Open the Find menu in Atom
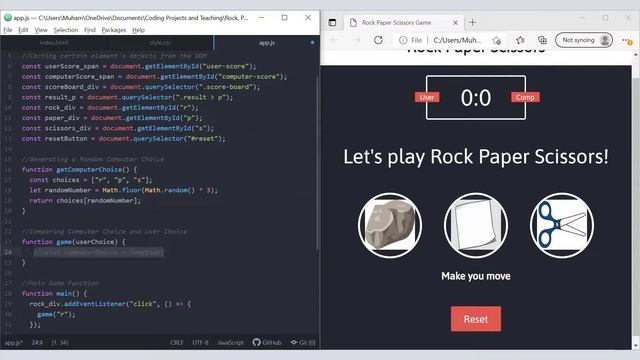 click(90, 30)
